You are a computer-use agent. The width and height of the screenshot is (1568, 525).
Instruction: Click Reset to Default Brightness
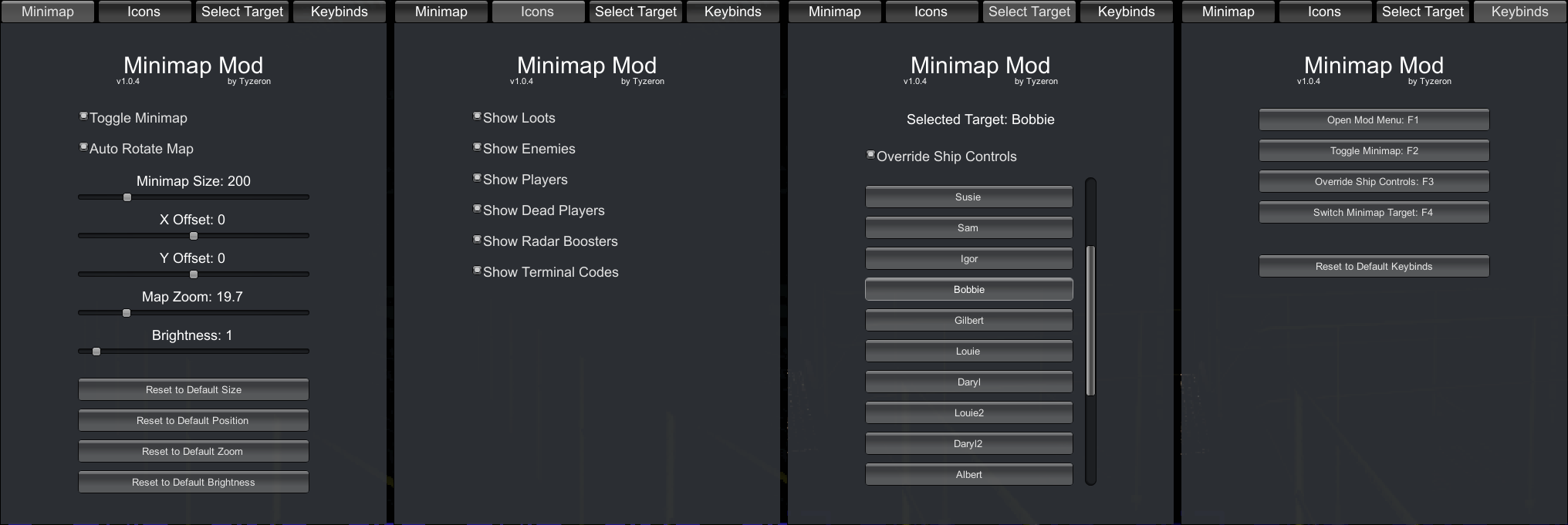pos(193,482)
